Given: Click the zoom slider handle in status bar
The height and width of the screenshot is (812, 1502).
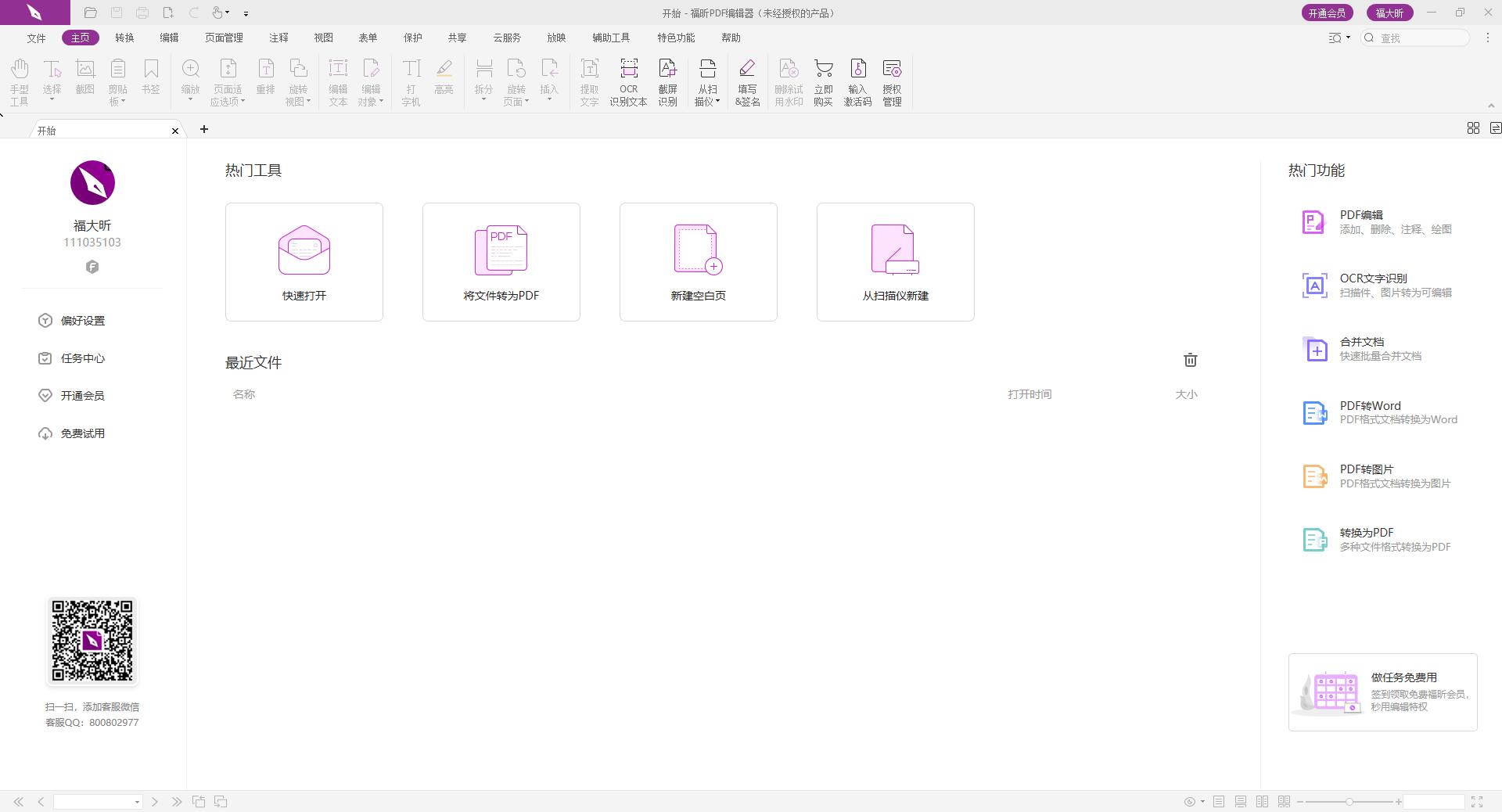Looking at the screenshot, I should pyautogui.click(x=1349, y=802).
